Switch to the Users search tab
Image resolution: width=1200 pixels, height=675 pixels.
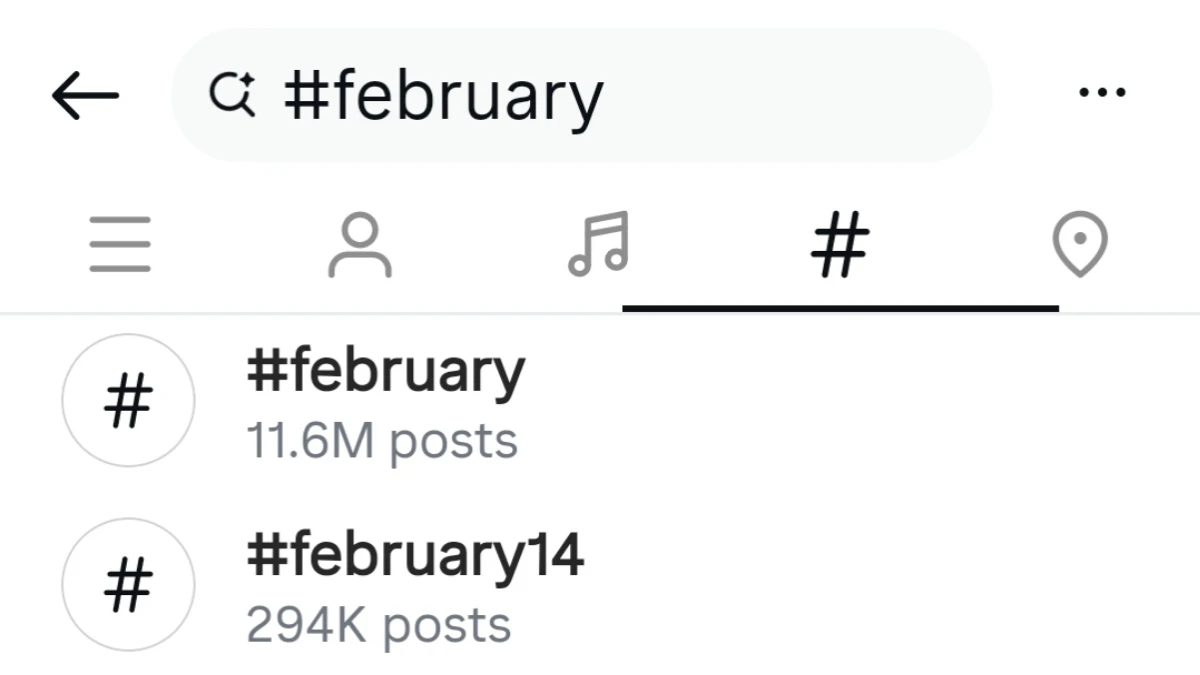(360, 243)
